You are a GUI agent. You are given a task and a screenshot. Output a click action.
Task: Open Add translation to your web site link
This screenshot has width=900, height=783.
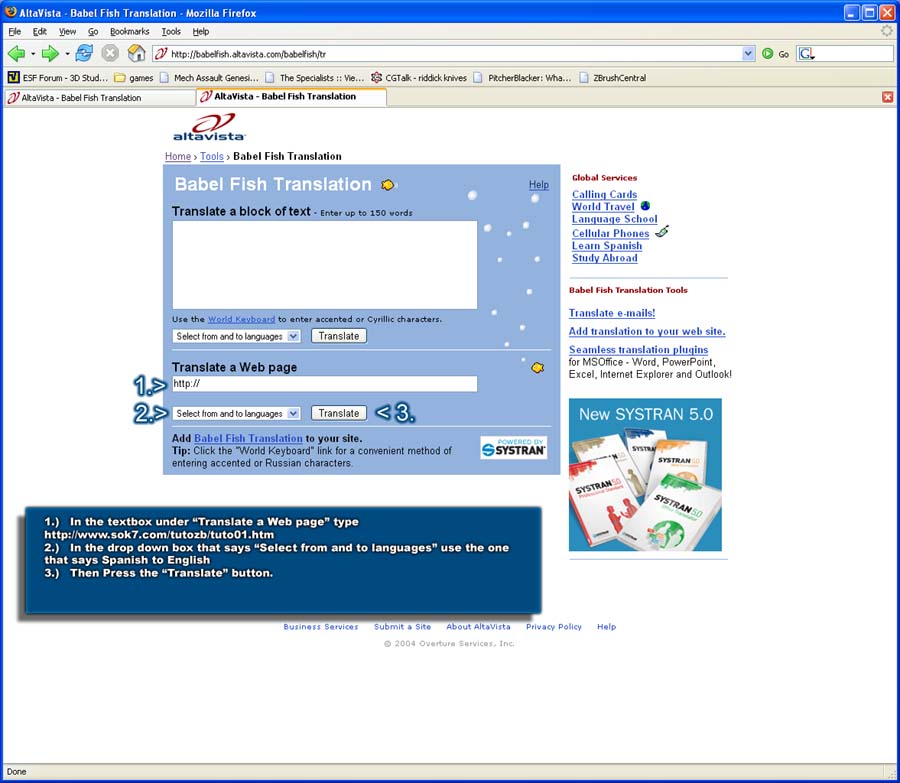647,331
